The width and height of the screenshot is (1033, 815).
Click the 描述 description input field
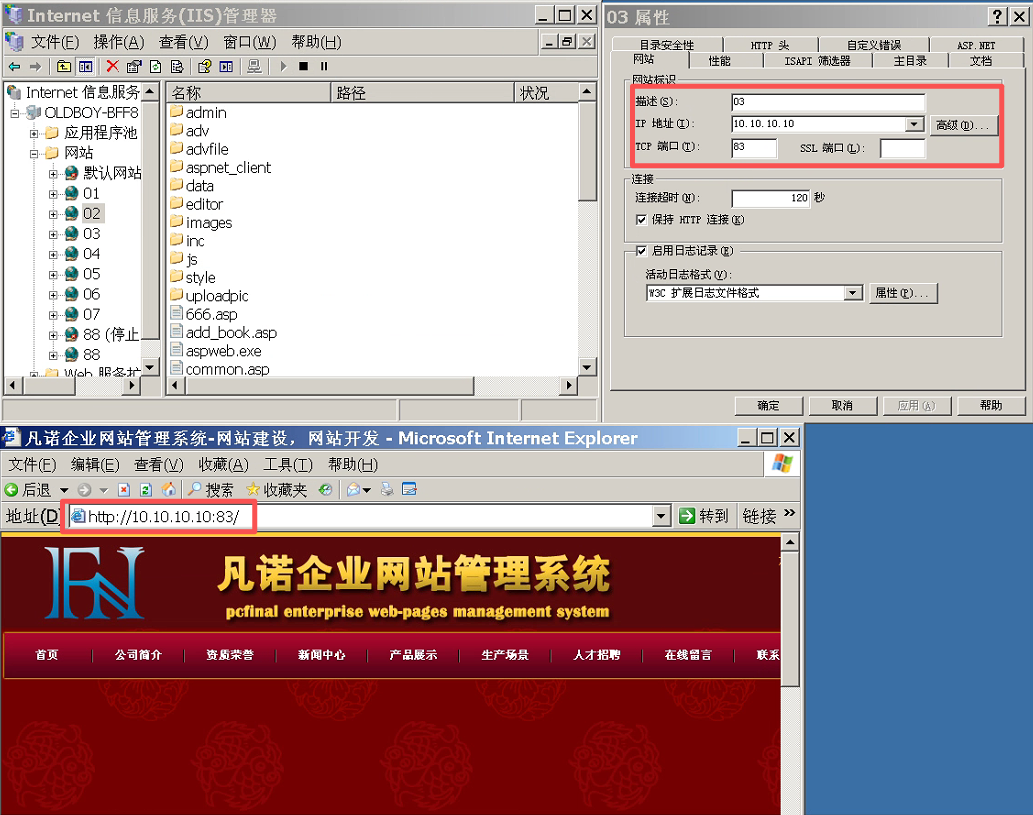click(x=828, y=101)
